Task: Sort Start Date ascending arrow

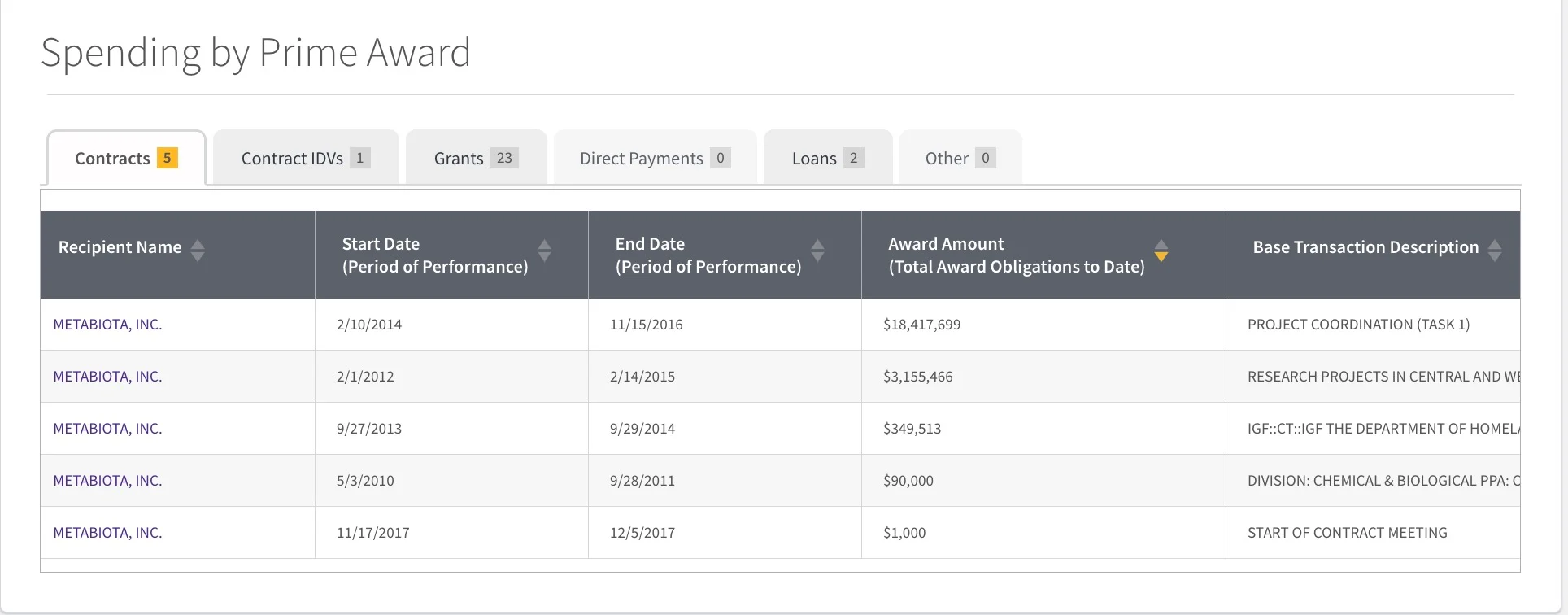Action: point(545,244)
